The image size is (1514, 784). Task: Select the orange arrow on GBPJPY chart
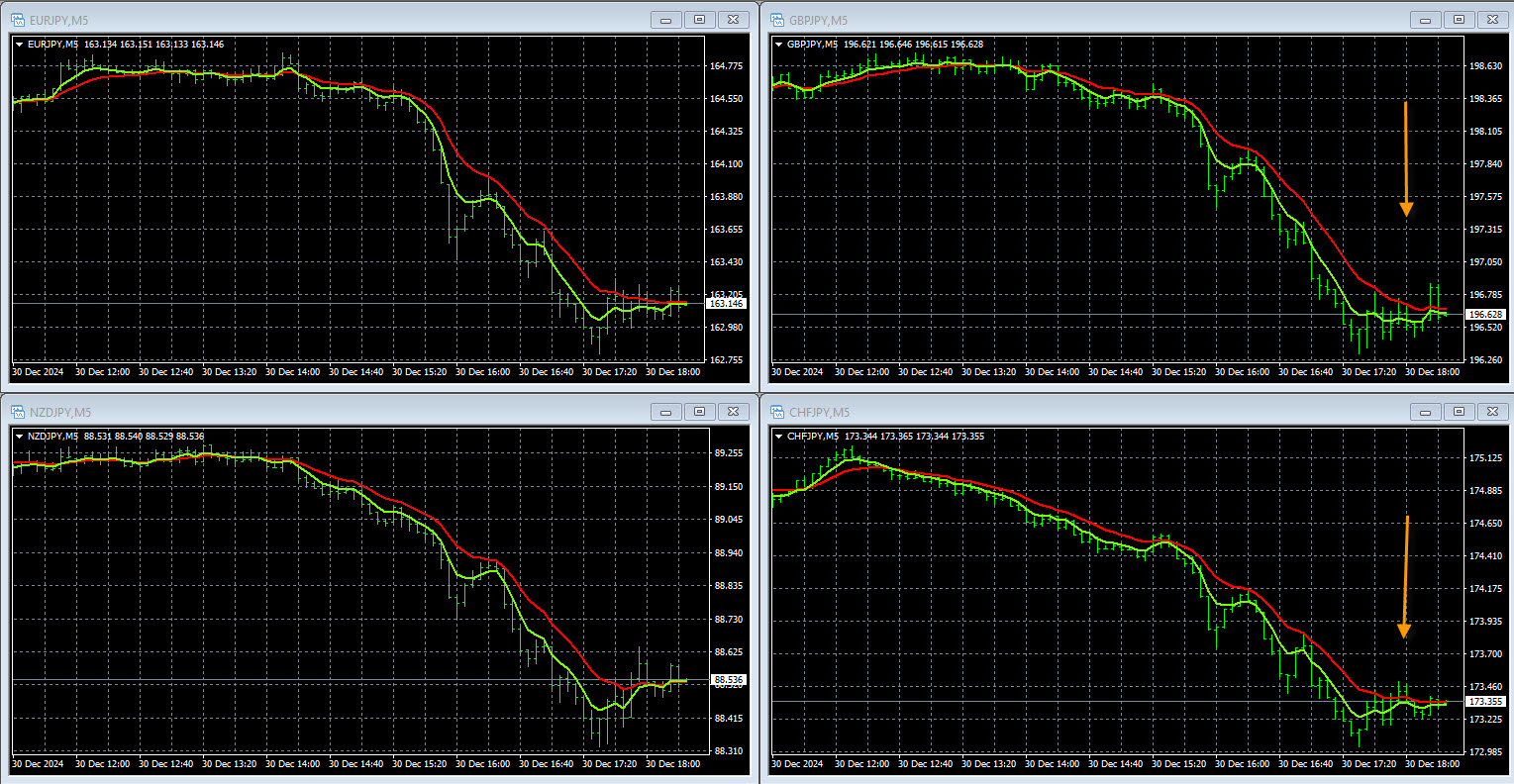pos(1405,158)
